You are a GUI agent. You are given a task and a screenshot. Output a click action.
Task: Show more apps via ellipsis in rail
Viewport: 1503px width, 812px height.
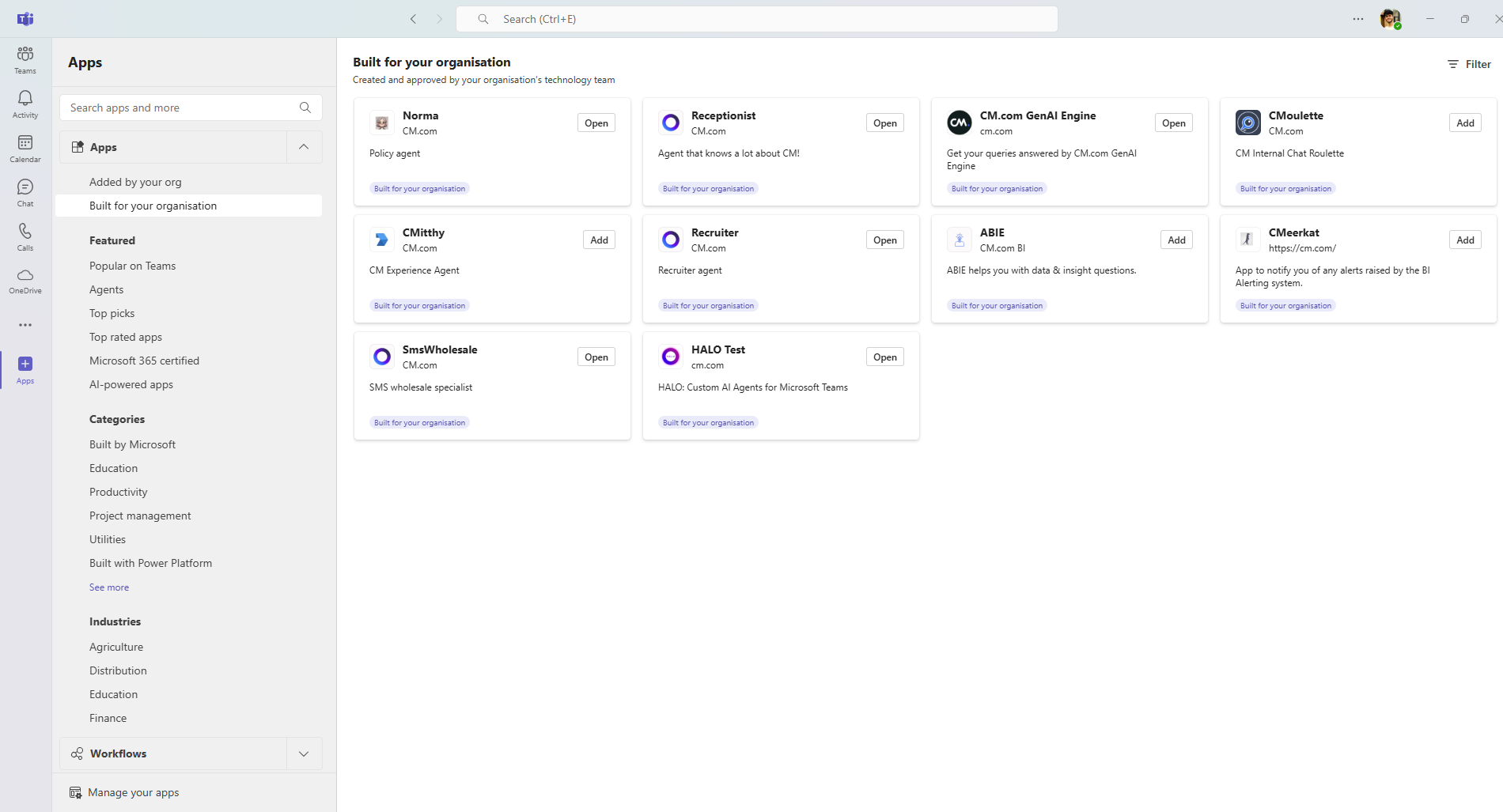pyautogui.click(x=25, y=325)
